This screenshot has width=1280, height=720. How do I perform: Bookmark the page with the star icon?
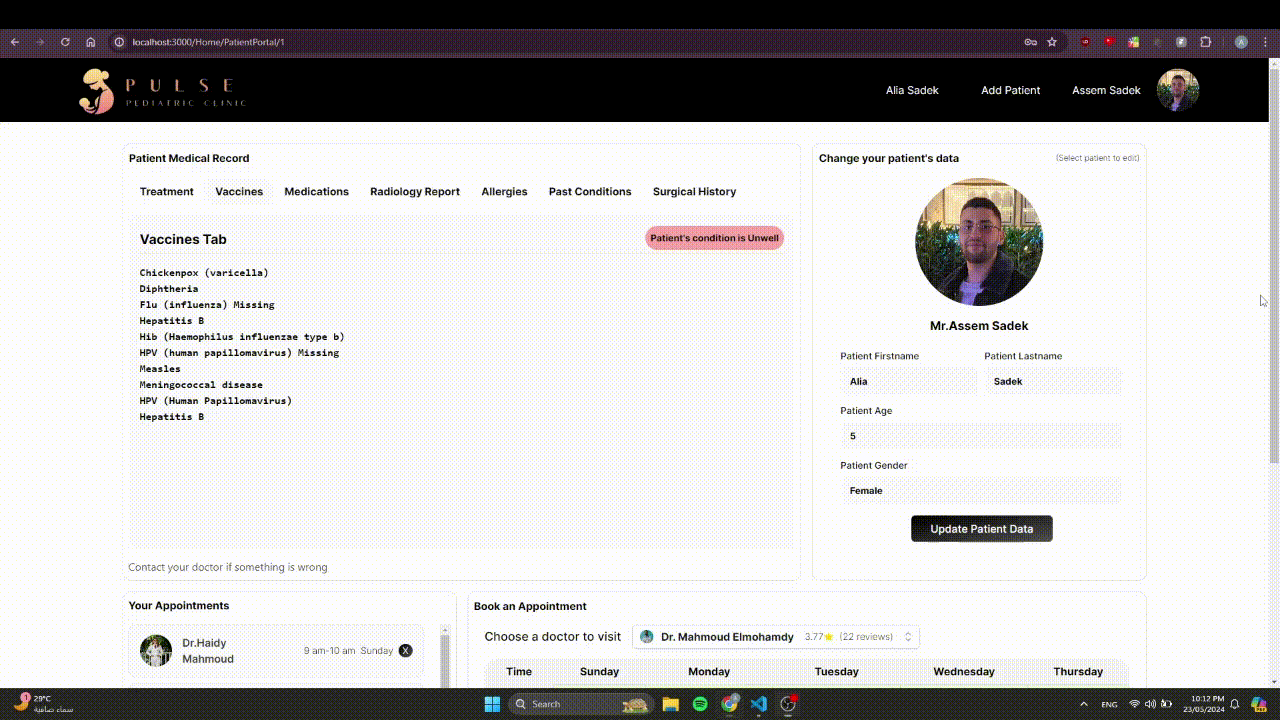[x=1052, y=42]
